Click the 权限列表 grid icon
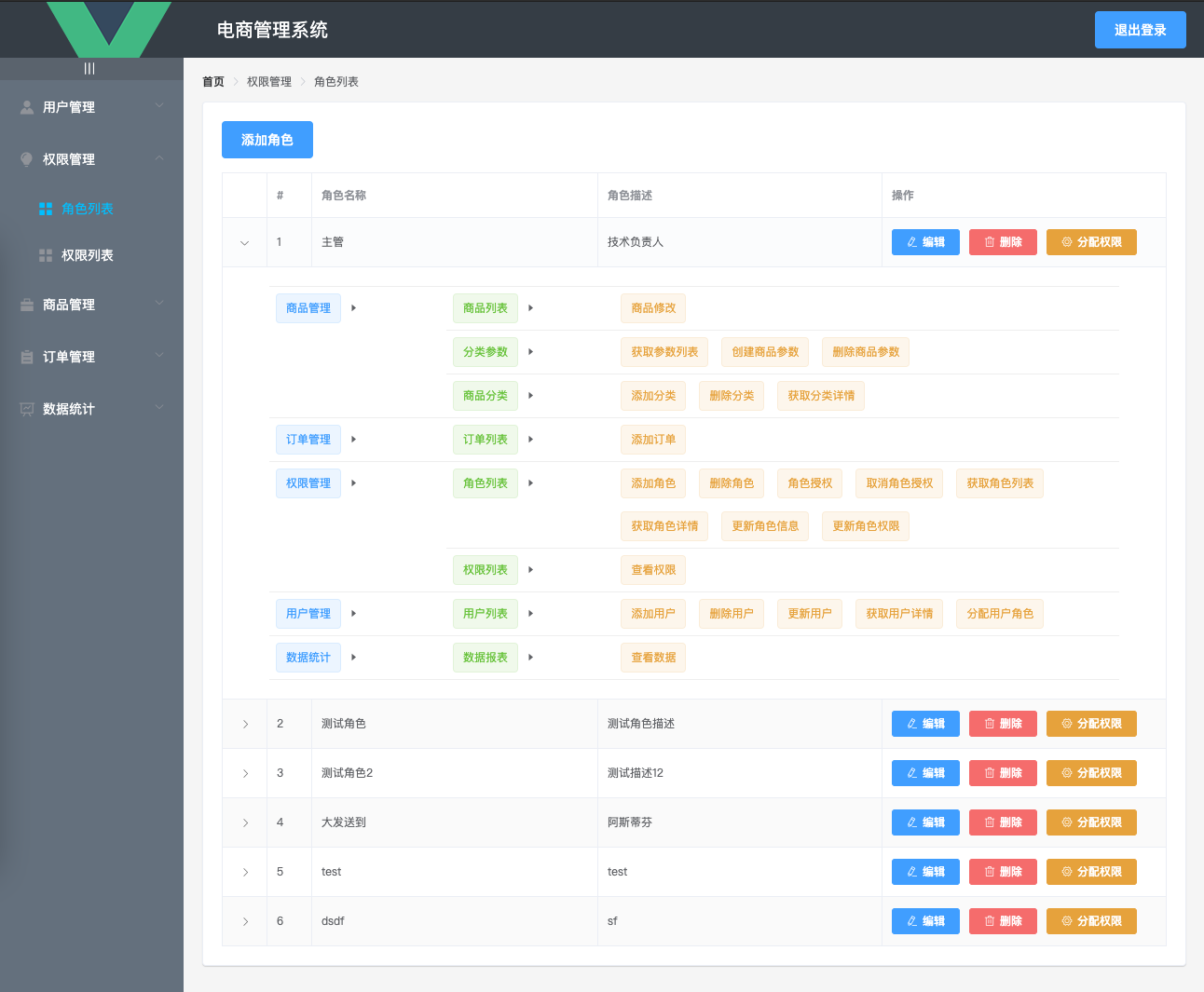 click(46, 255)
